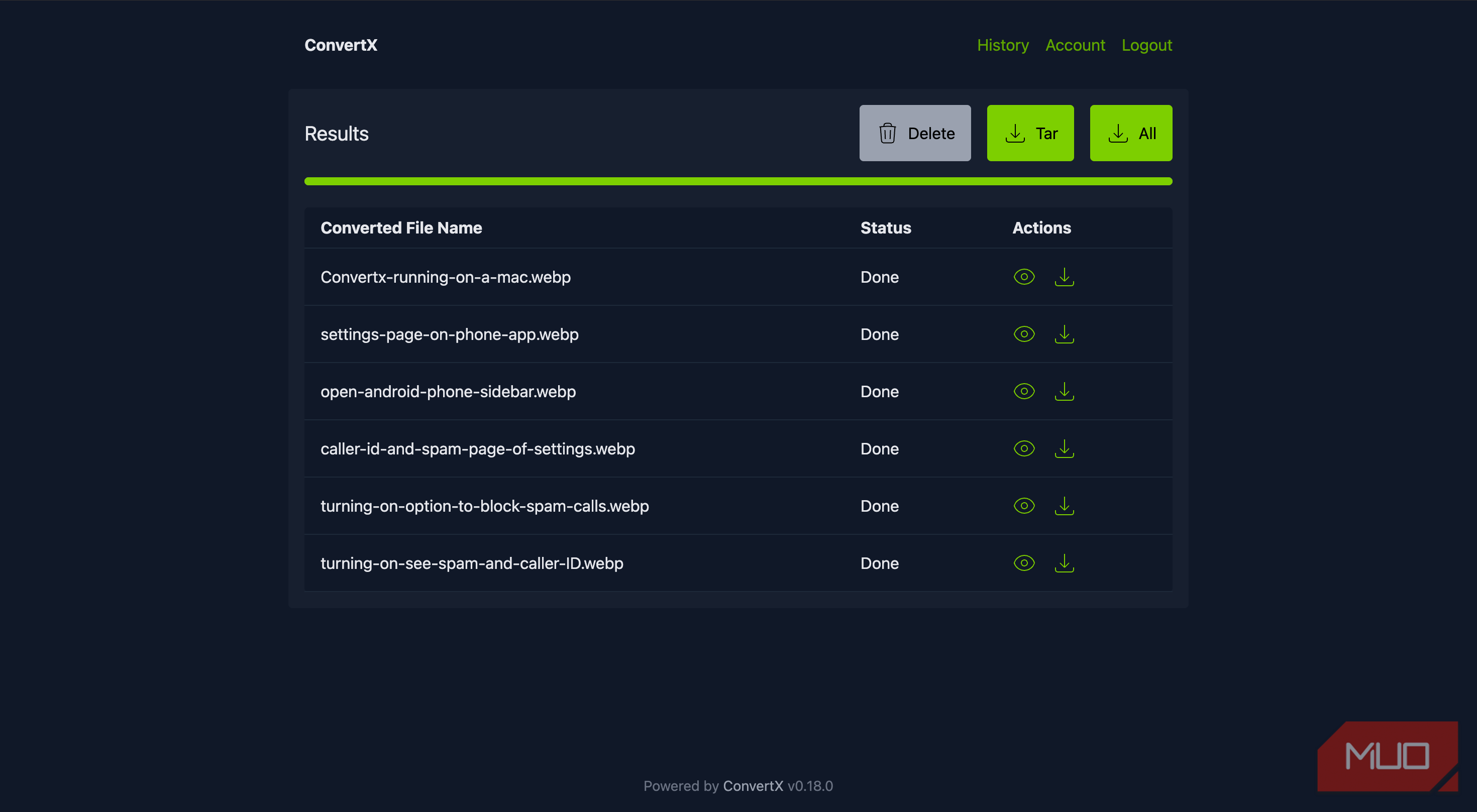The width and height of the screenshot is (1477, 812).
Task: Preview turning-on-option-to-block-spam-calls.webp eye icon
Action: click(x=1024, y=506)
